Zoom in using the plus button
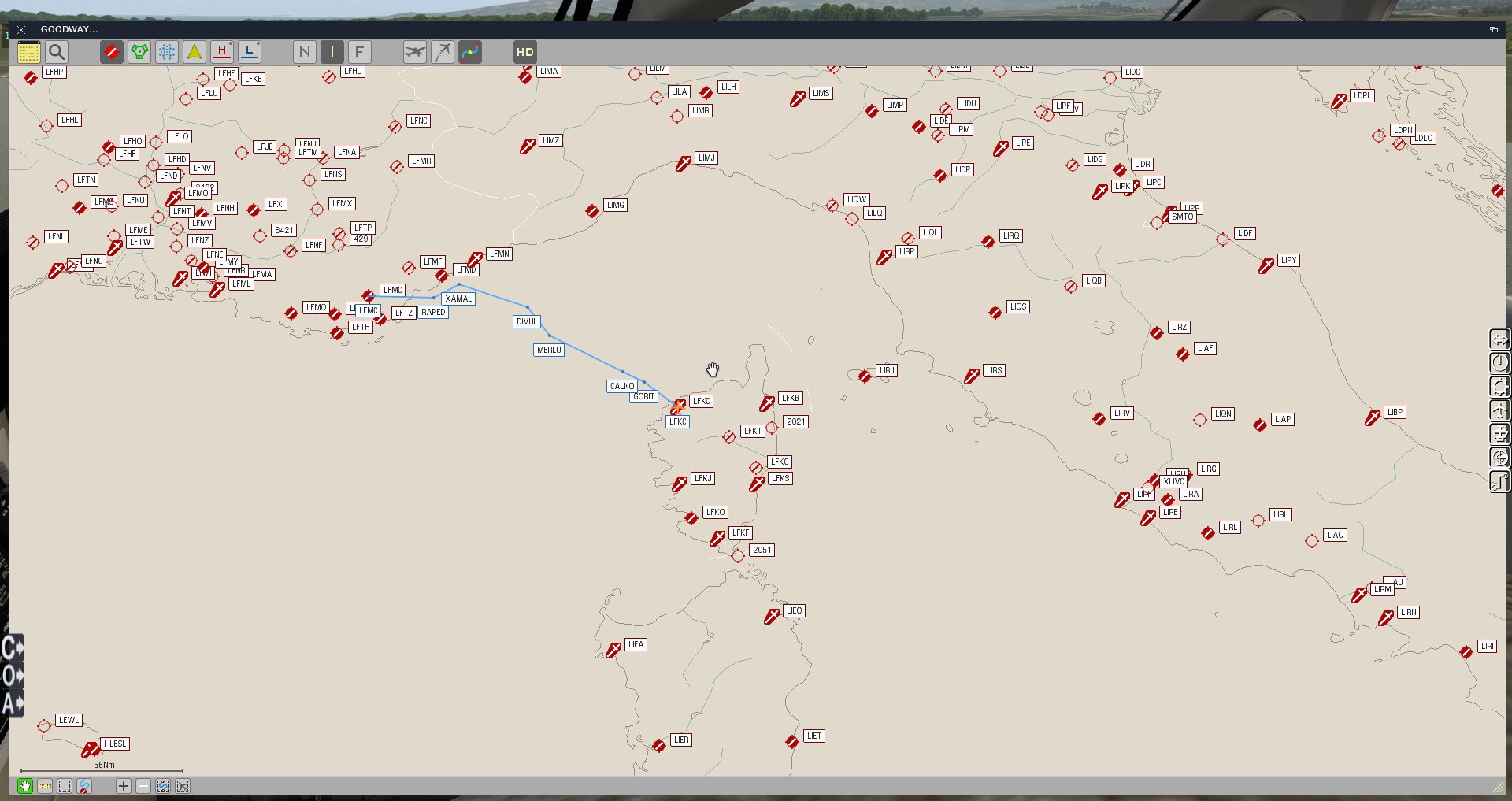1512x801 pixels. (x=124, y=786)
